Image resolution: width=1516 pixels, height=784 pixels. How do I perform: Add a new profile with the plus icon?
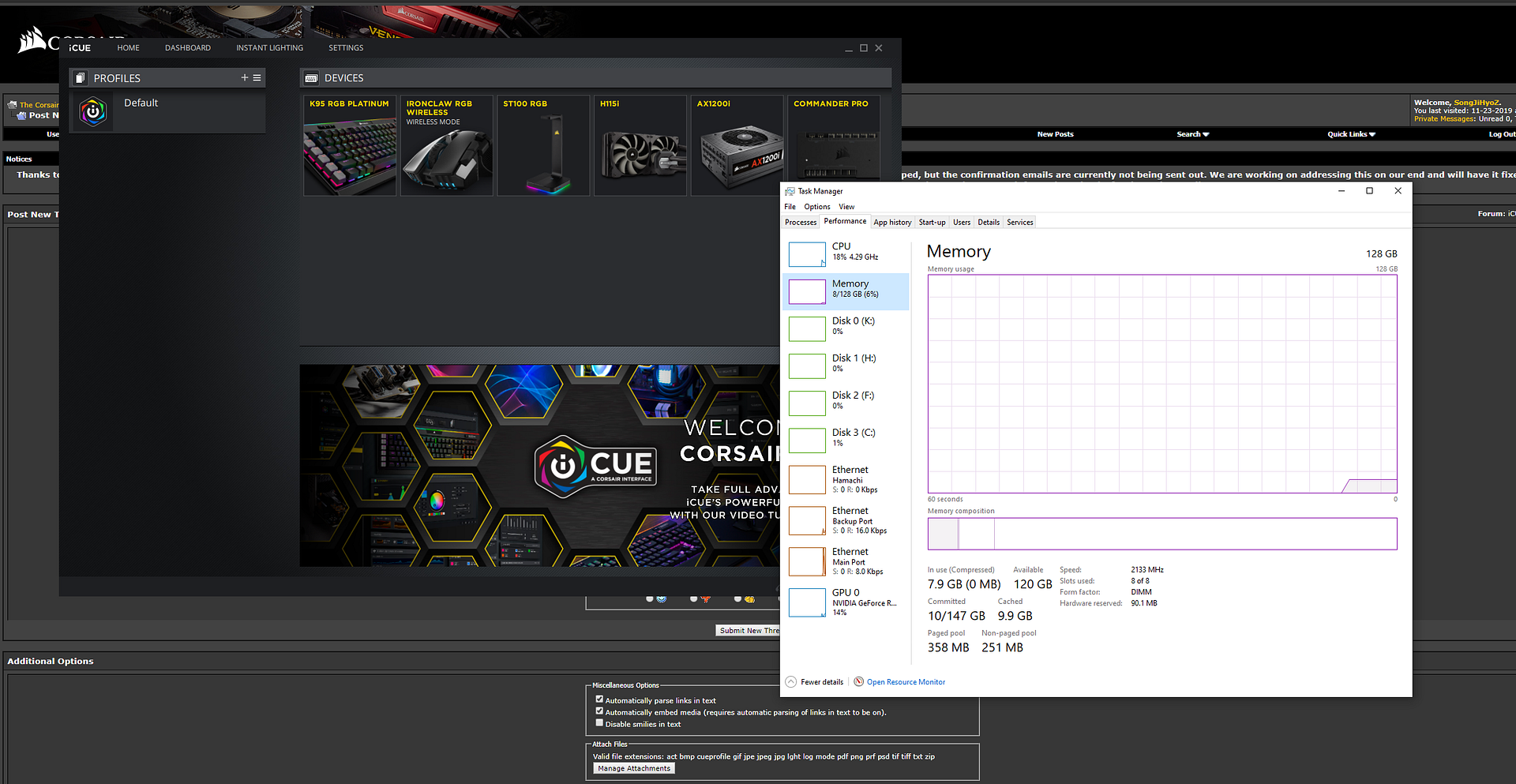tap(245, 77)
